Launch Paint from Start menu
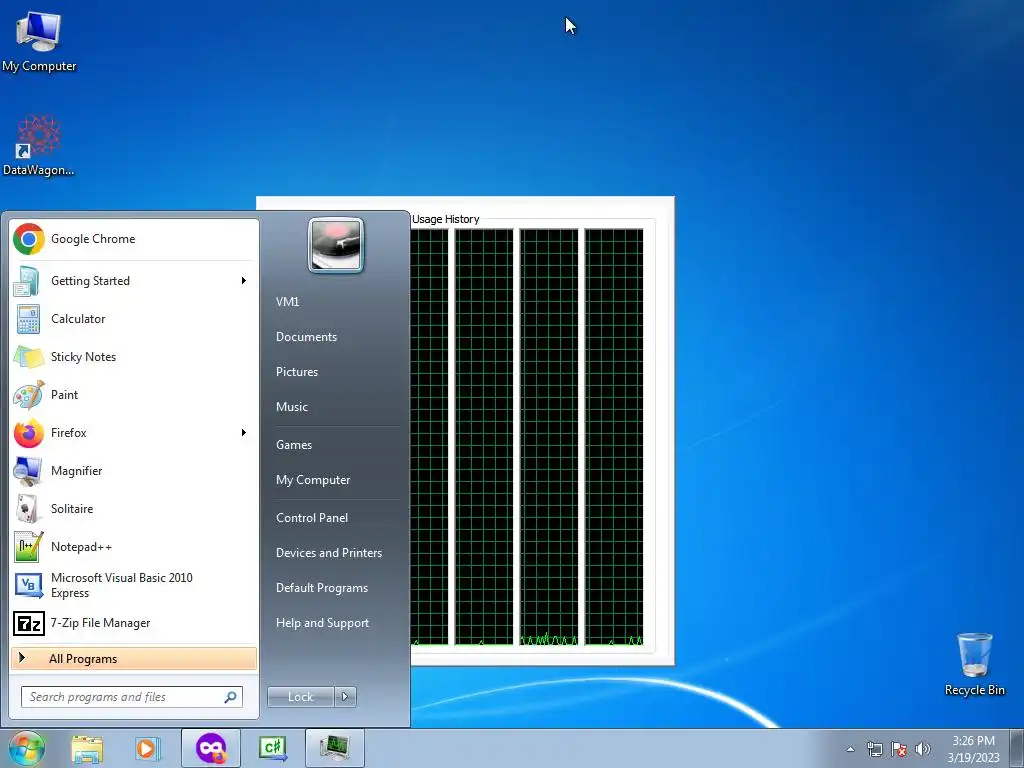This screenshot has height=768, width=1024. pos(134,394)
